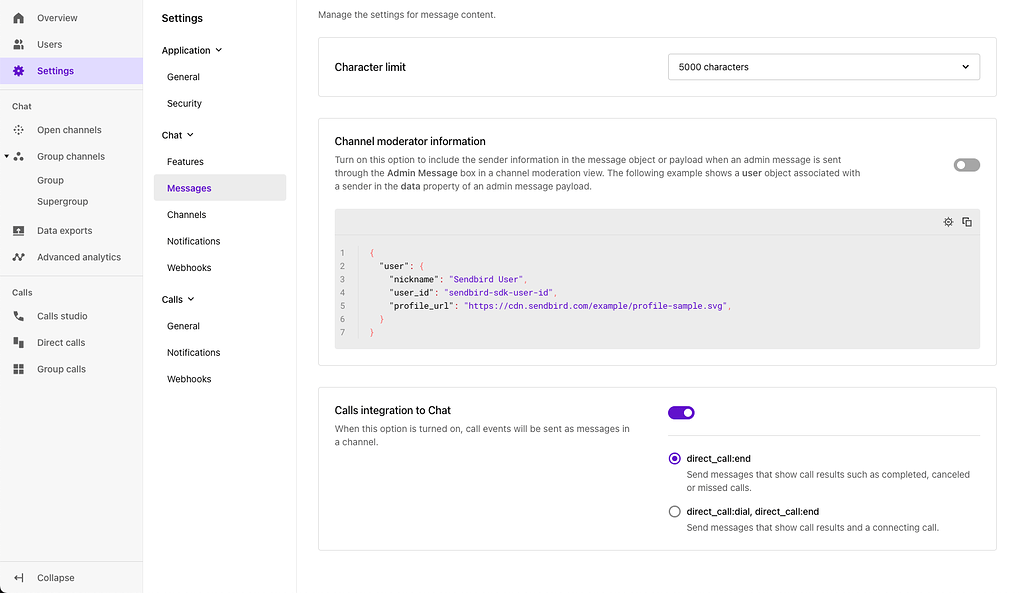1024x593 pixels.
Task: Switch to the Channels settings page
Action: pyautogui.click(x=186, y=214)
